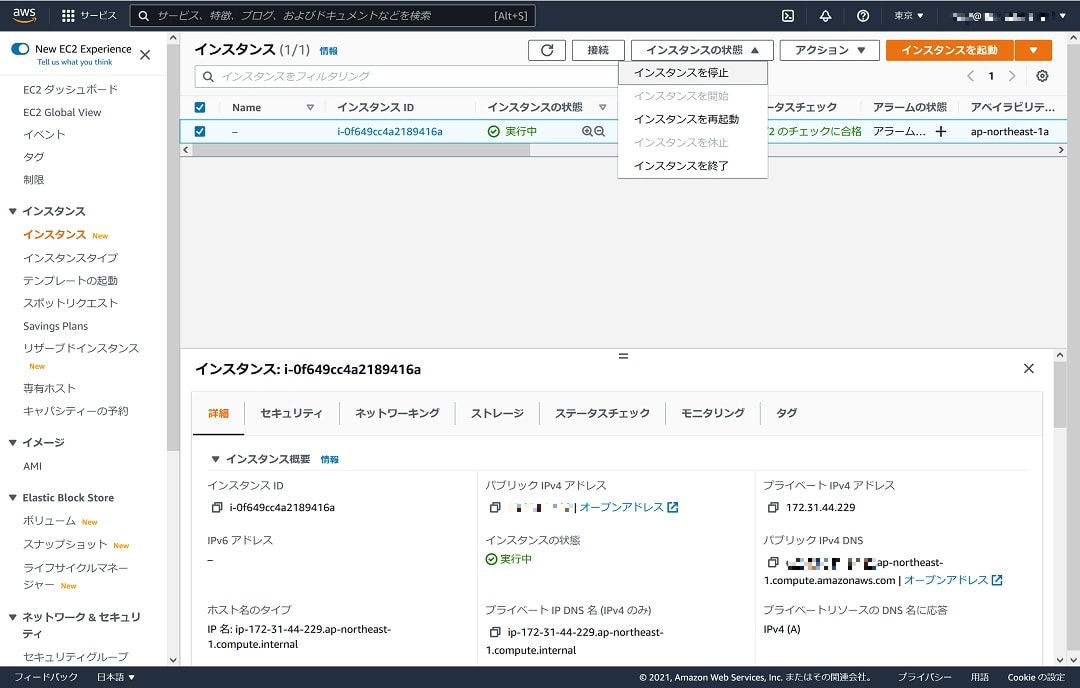The width and height of the screenshot is (1080, 688).
Task: Click the zoom-in filter icon beside 実行中
Action: (x=587, y=131)
